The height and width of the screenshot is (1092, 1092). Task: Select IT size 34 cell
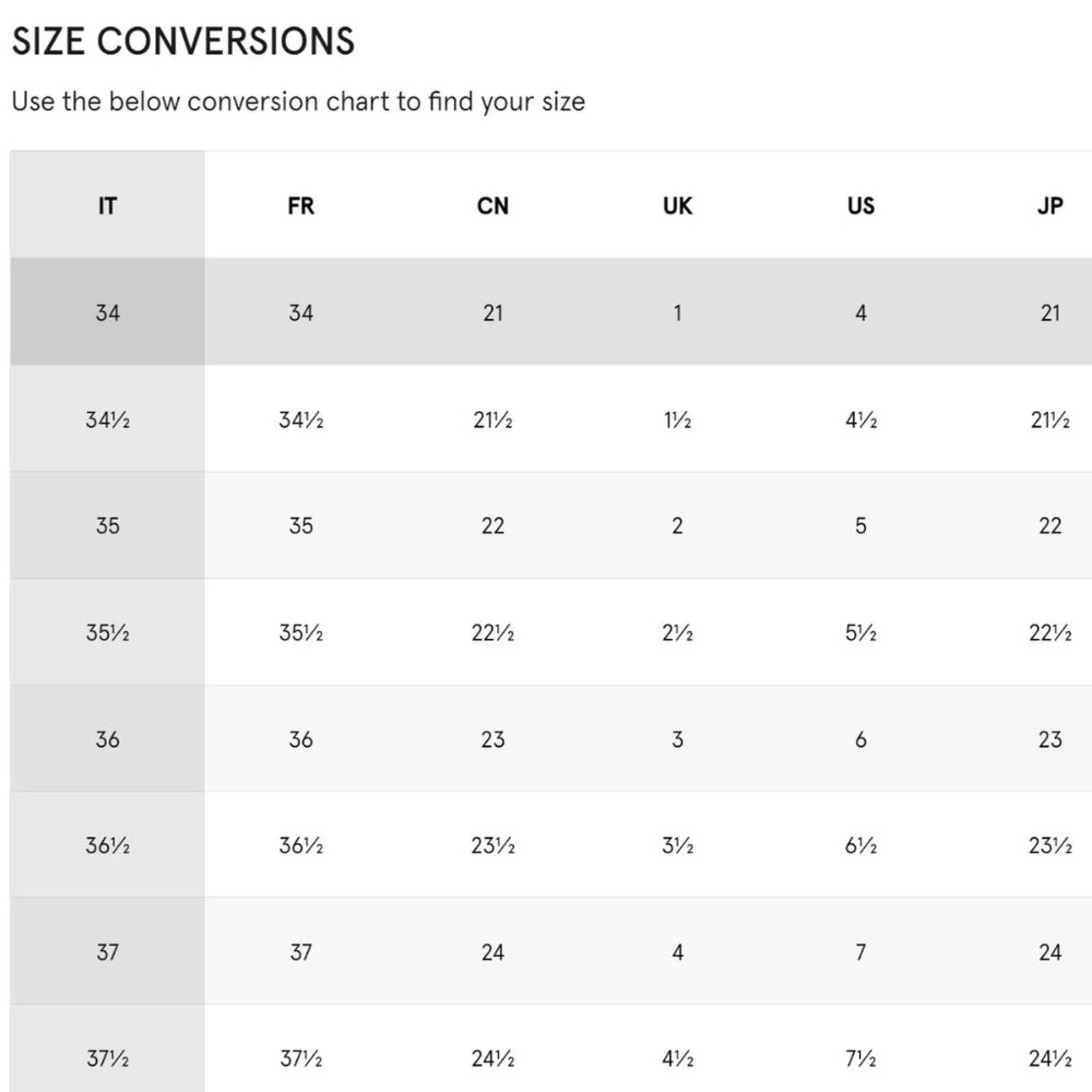107,312
